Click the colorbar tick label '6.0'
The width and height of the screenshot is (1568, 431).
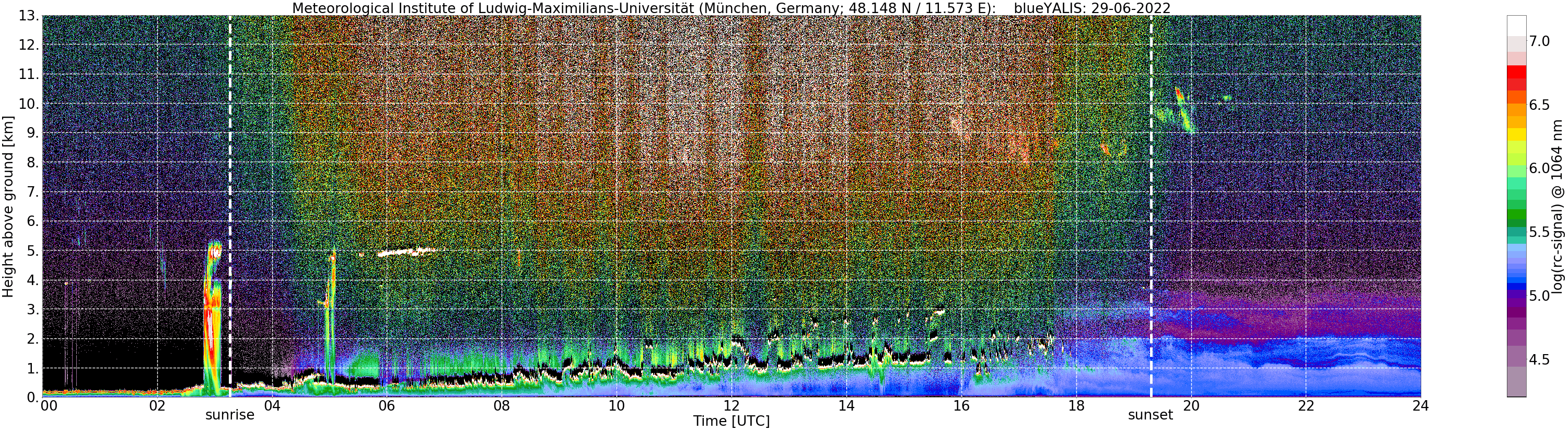coord(1540,168)
